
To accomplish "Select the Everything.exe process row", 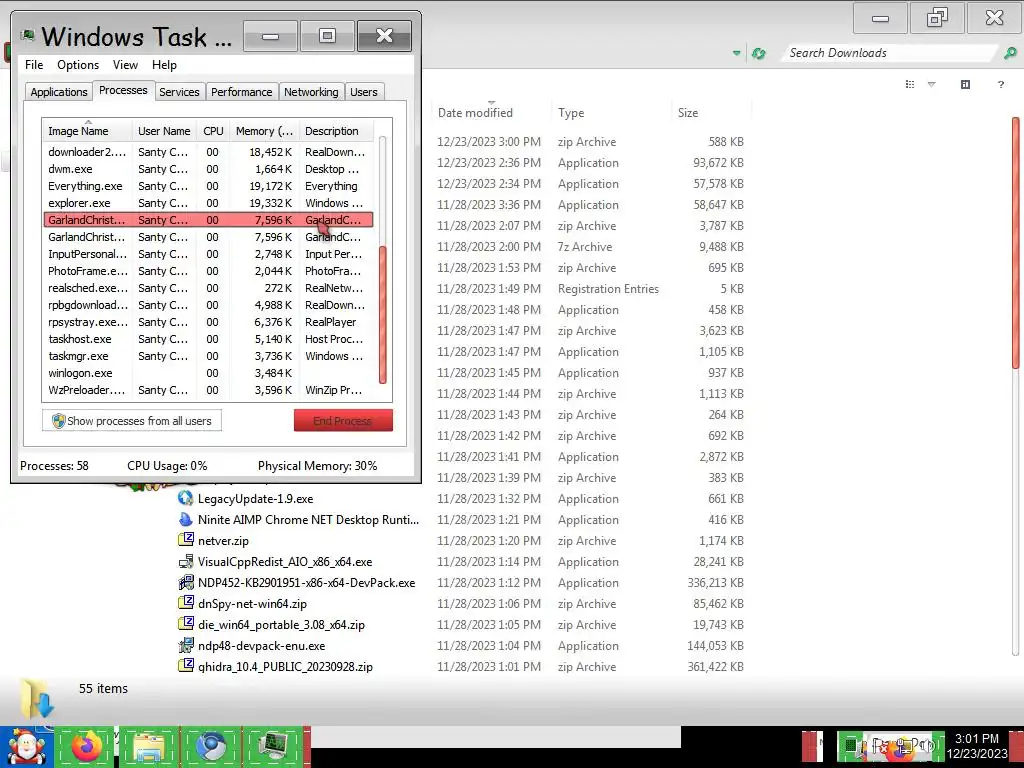I will (208, 186).
